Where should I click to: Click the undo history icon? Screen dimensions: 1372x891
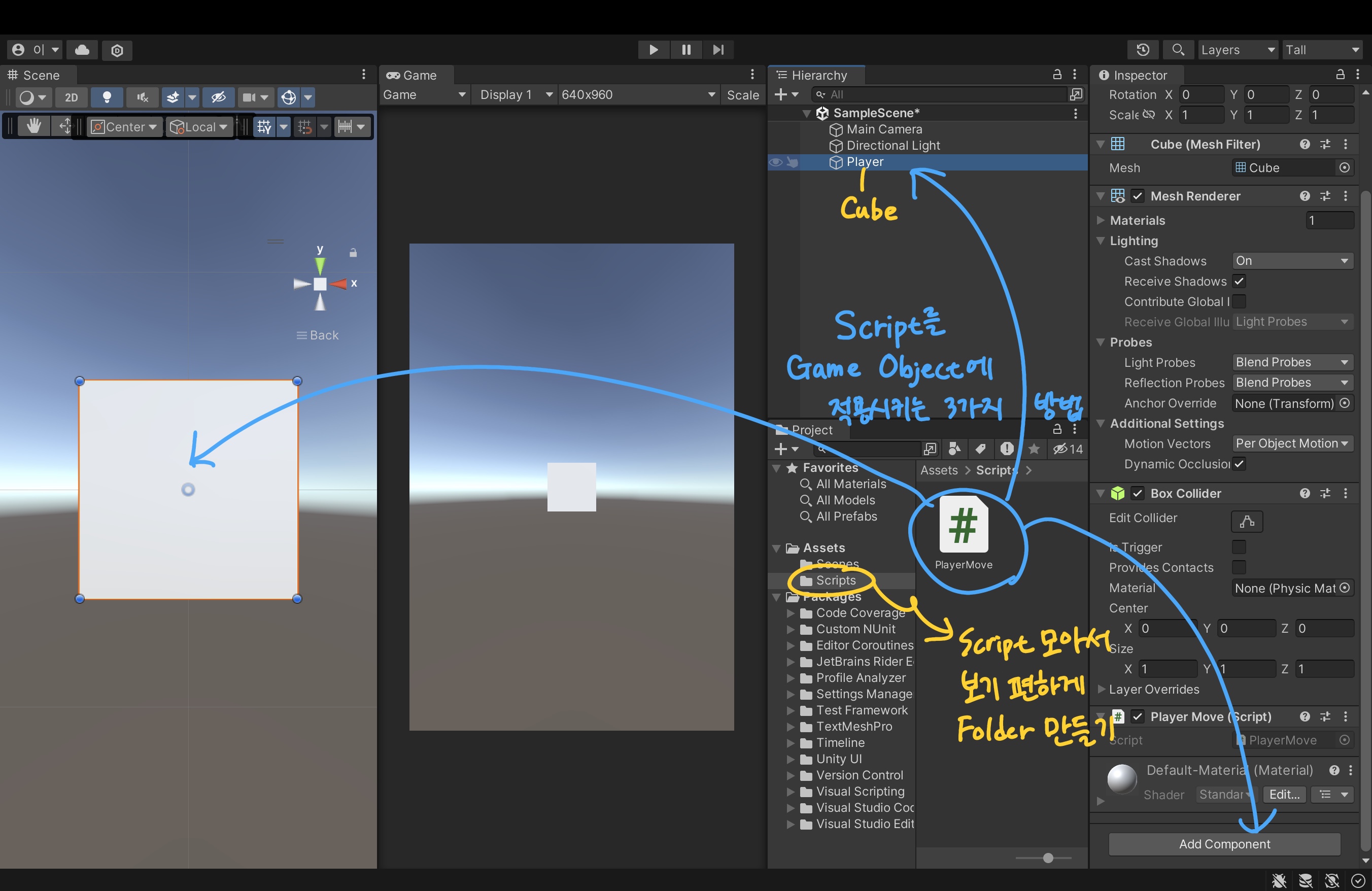point(1143,50)
